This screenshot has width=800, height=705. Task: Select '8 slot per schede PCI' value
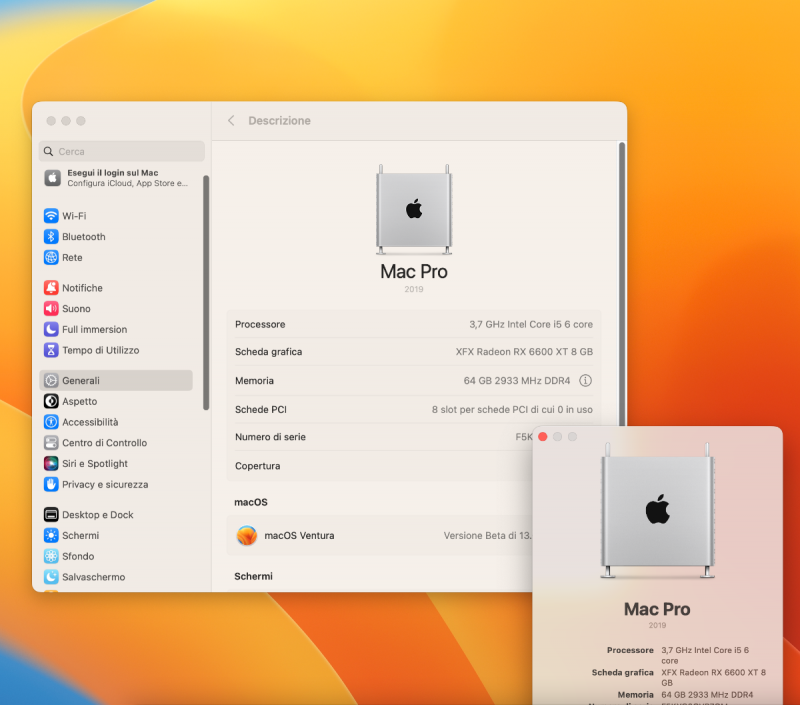point(512,410)
